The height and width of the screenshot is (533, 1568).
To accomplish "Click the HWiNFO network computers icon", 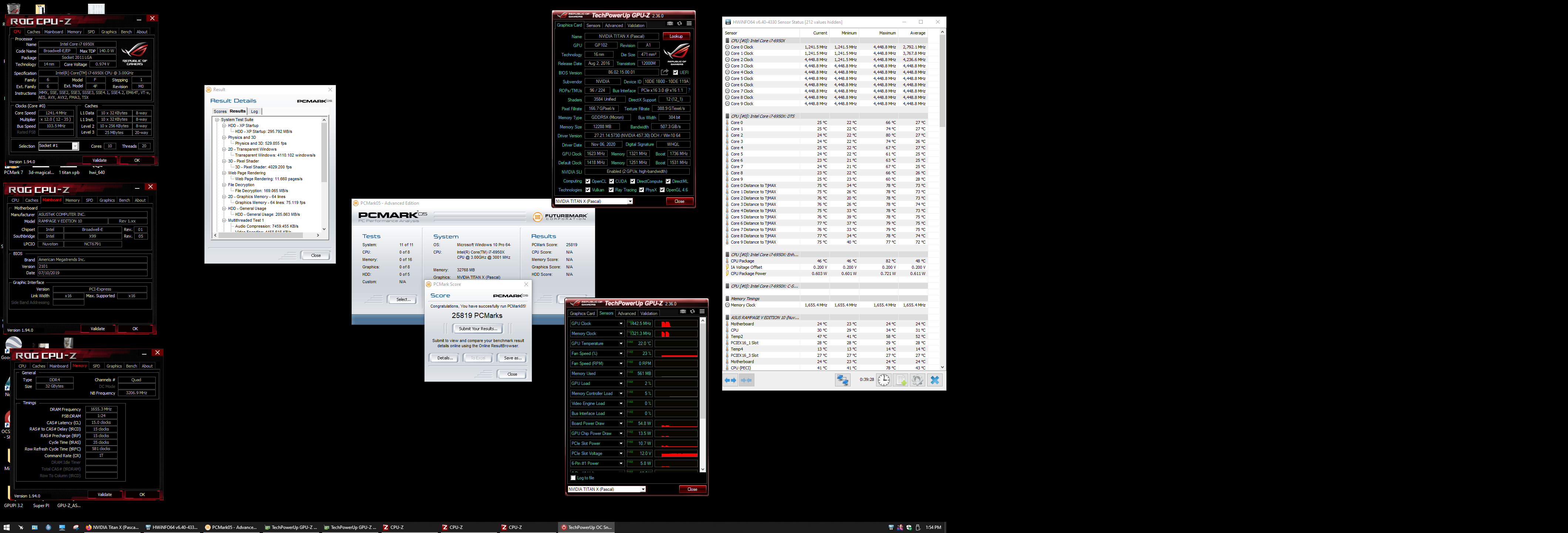I will pos(842,380).
